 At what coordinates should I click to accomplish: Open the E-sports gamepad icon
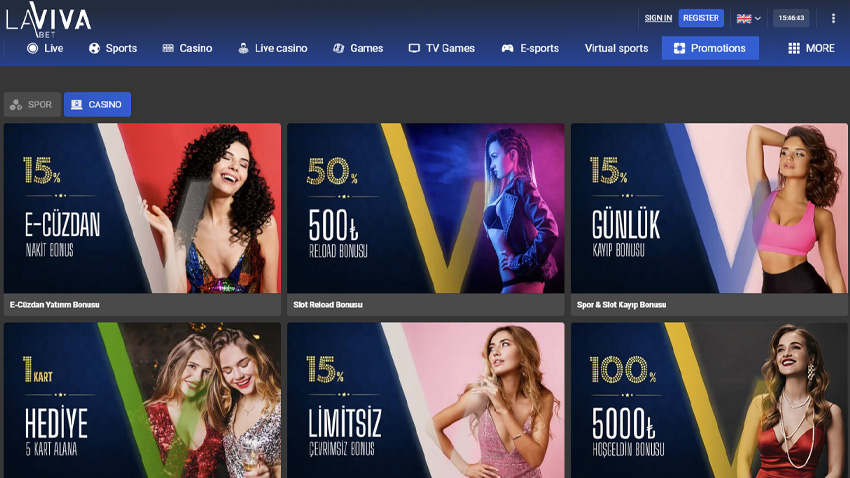click(507, 48)
